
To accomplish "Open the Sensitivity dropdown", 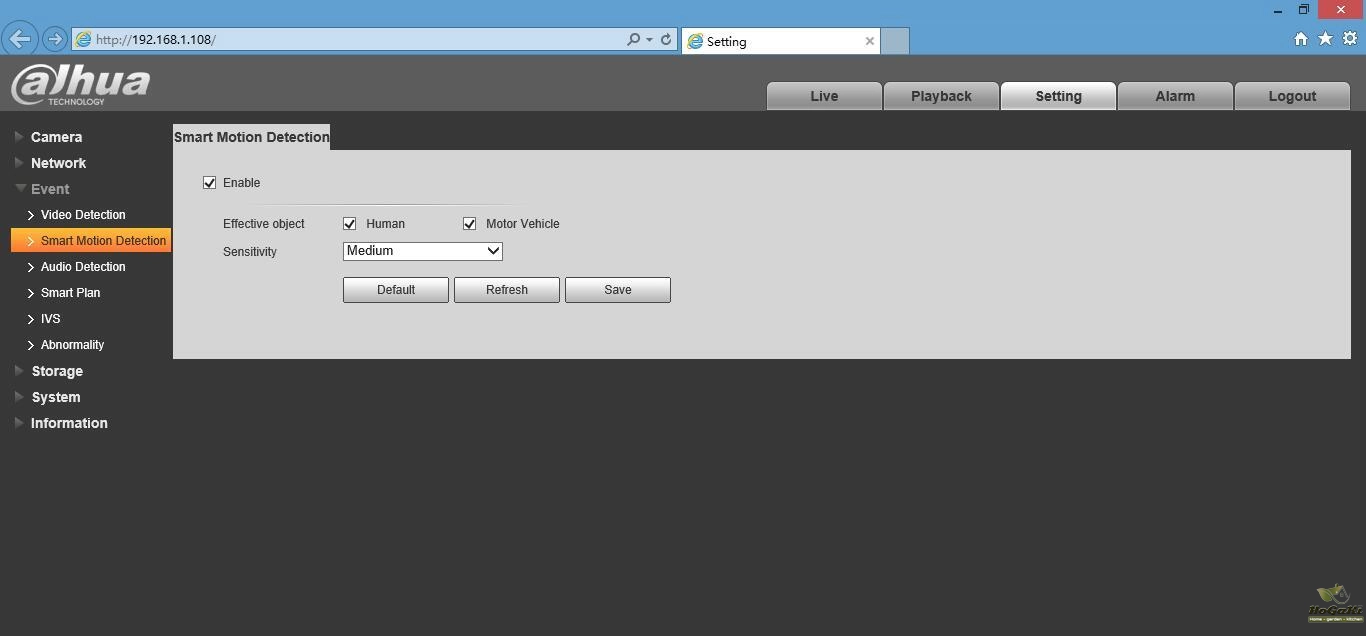I will 422,251.
